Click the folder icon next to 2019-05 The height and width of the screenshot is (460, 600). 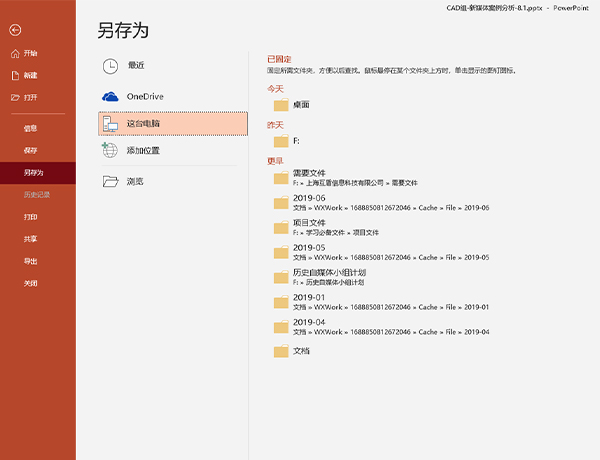pyautogui.click(x=281, y=252)
